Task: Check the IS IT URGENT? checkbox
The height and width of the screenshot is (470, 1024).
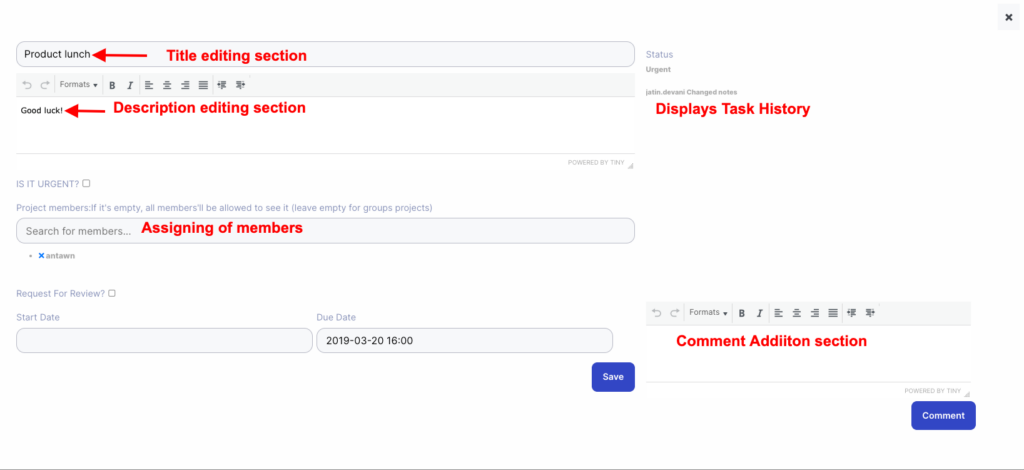Action: pyautogui.click(x=87, y=183)
